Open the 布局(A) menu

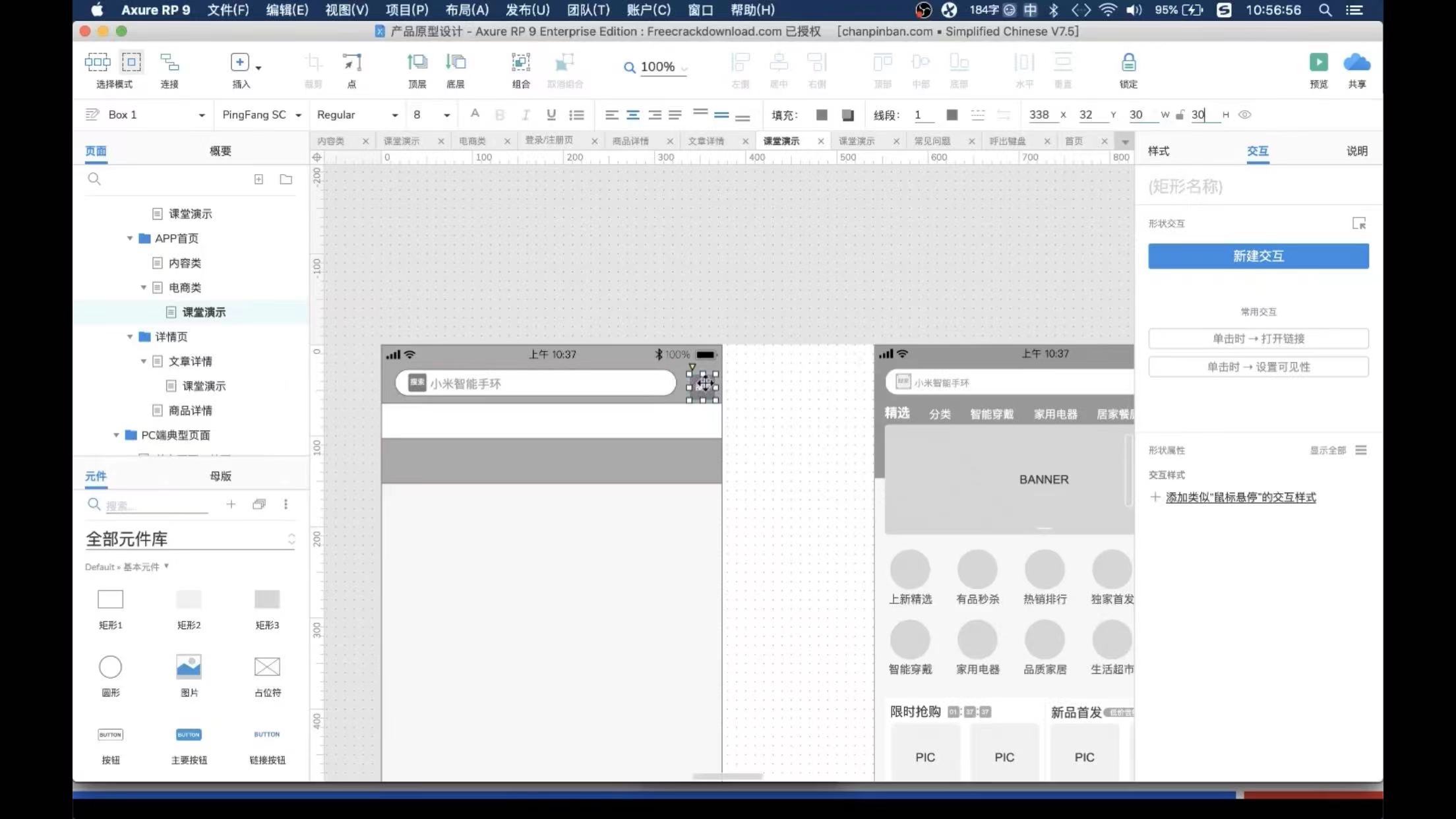pyautogui.click(x=467, y=10)
